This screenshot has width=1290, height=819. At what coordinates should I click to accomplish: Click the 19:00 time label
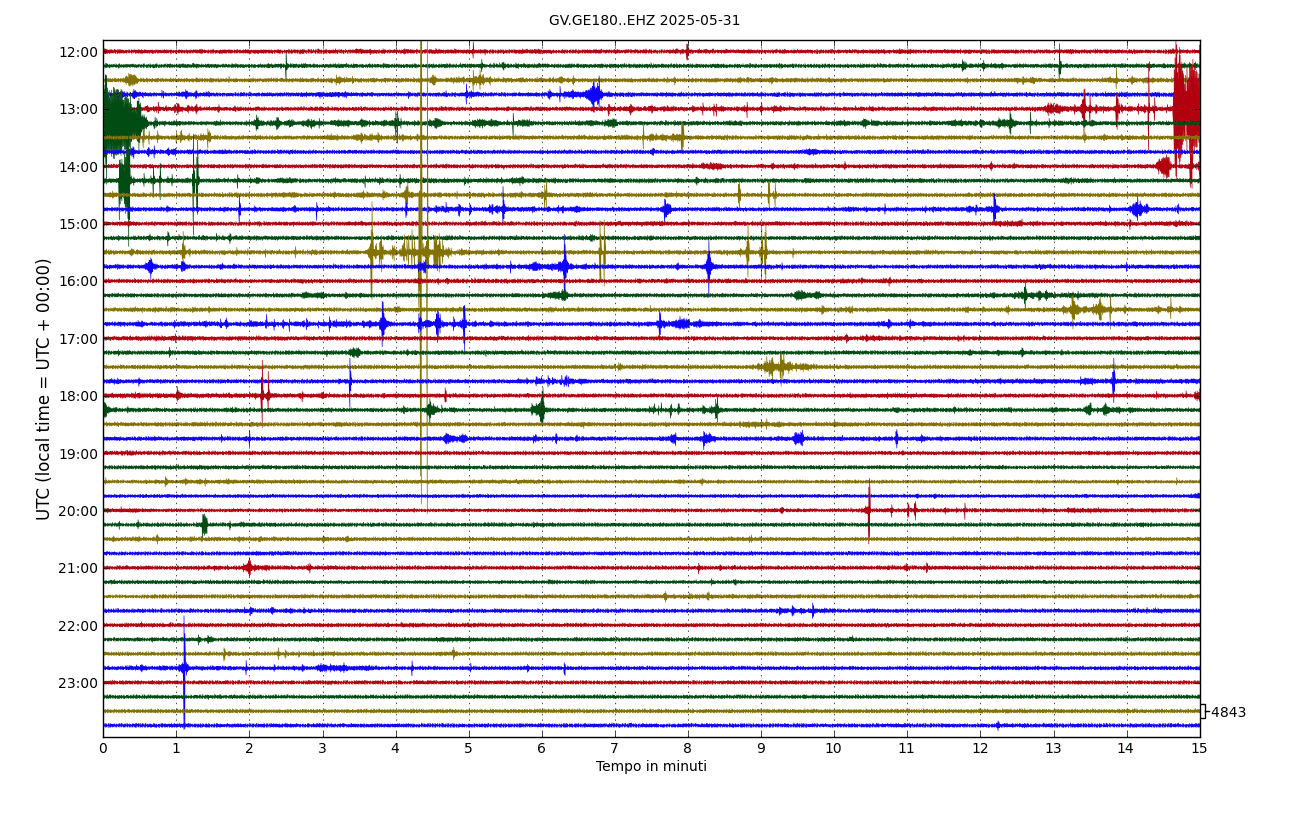point(78,454)
